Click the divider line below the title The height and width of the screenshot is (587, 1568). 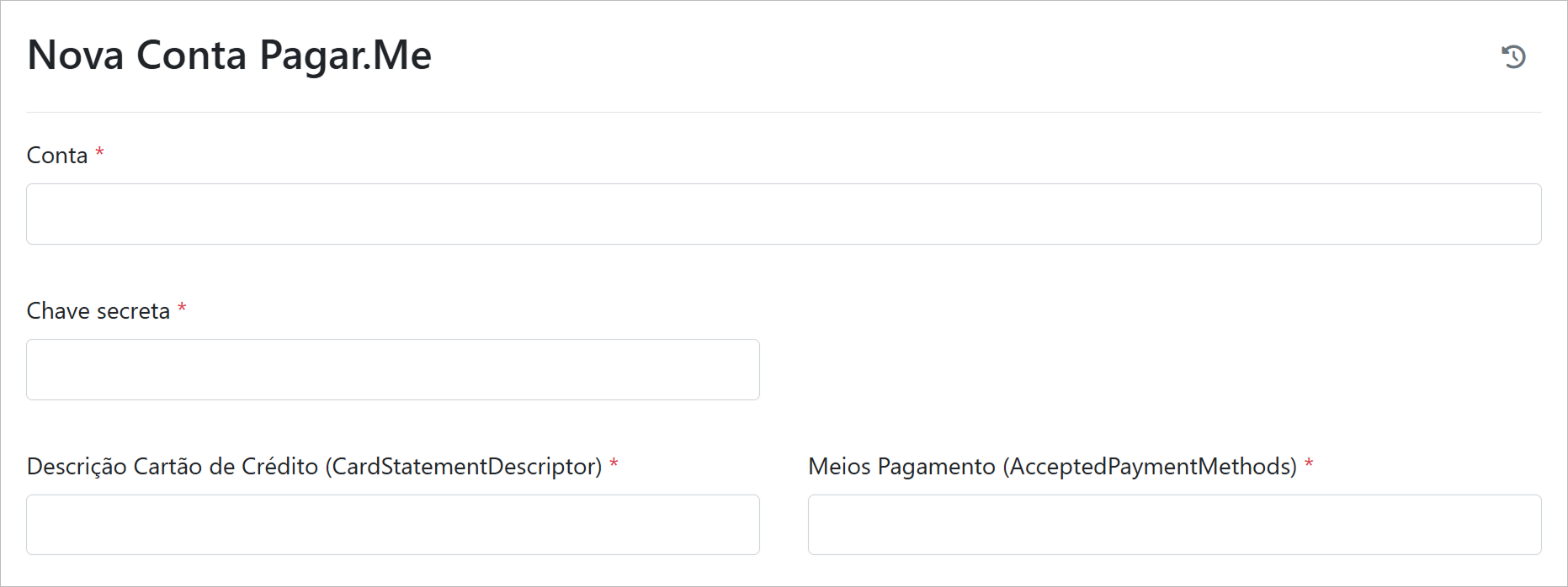click(x=783, y=112)
